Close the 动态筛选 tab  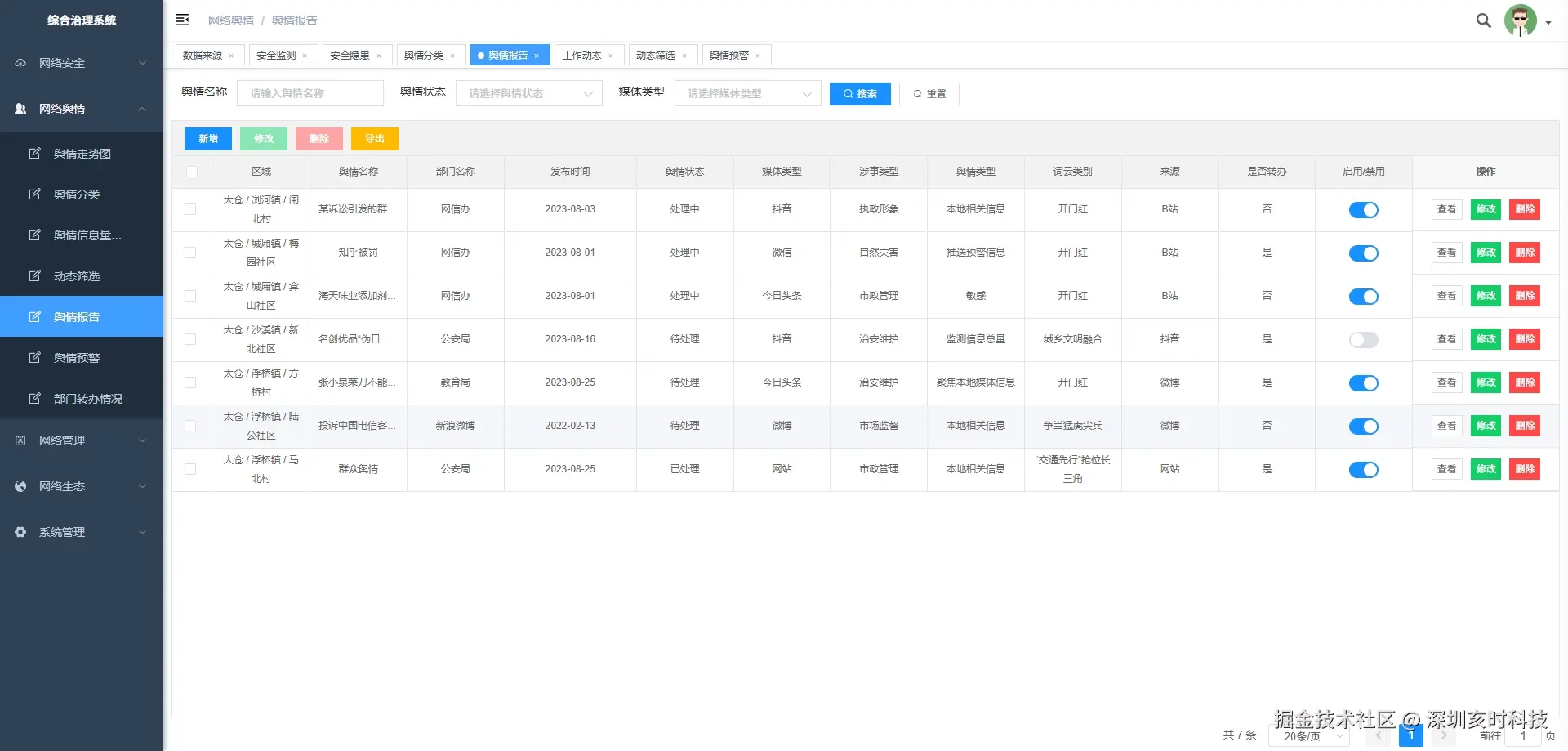pos(684,56)
